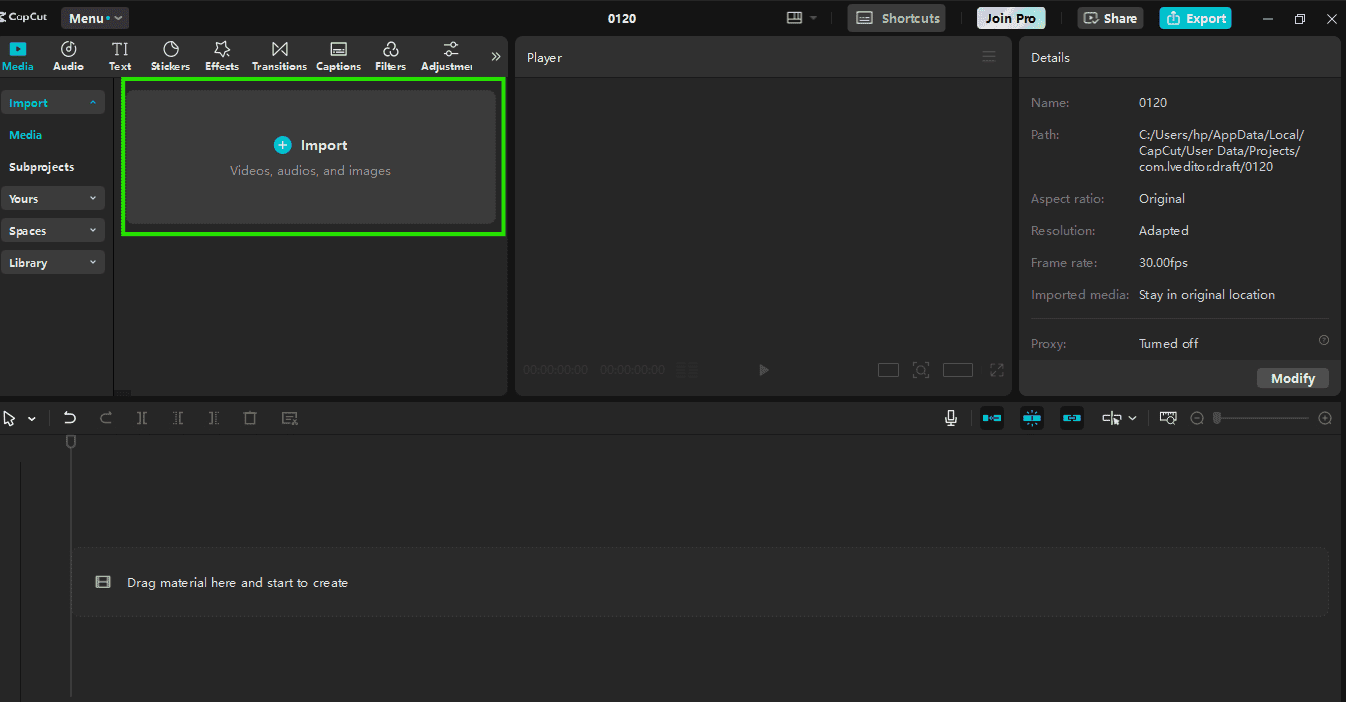The height and width of the screenshot is (702, 1346).
Task: Open the Filters panel
Action: (x=390, y=56)
